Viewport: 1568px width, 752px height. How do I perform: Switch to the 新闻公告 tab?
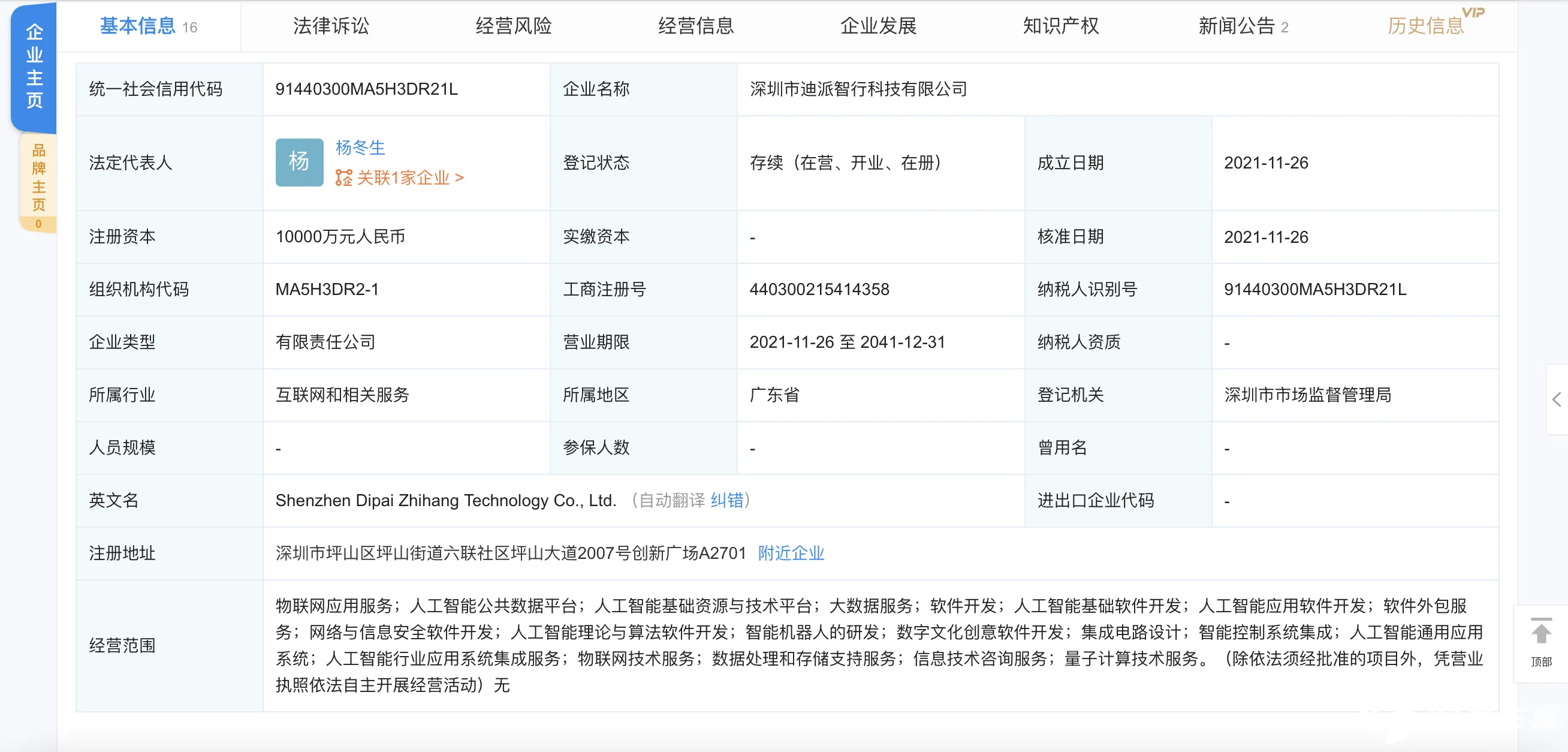click(1243, 26)
